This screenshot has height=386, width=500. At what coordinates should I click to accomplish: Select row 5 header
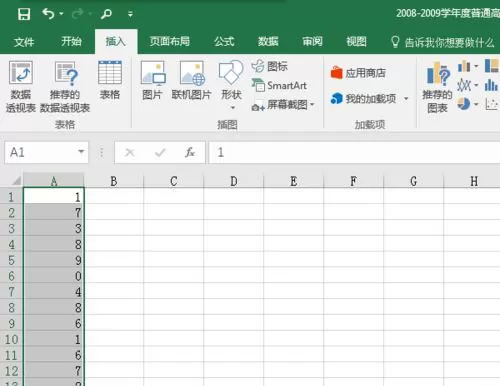click(x=11, y=260)
